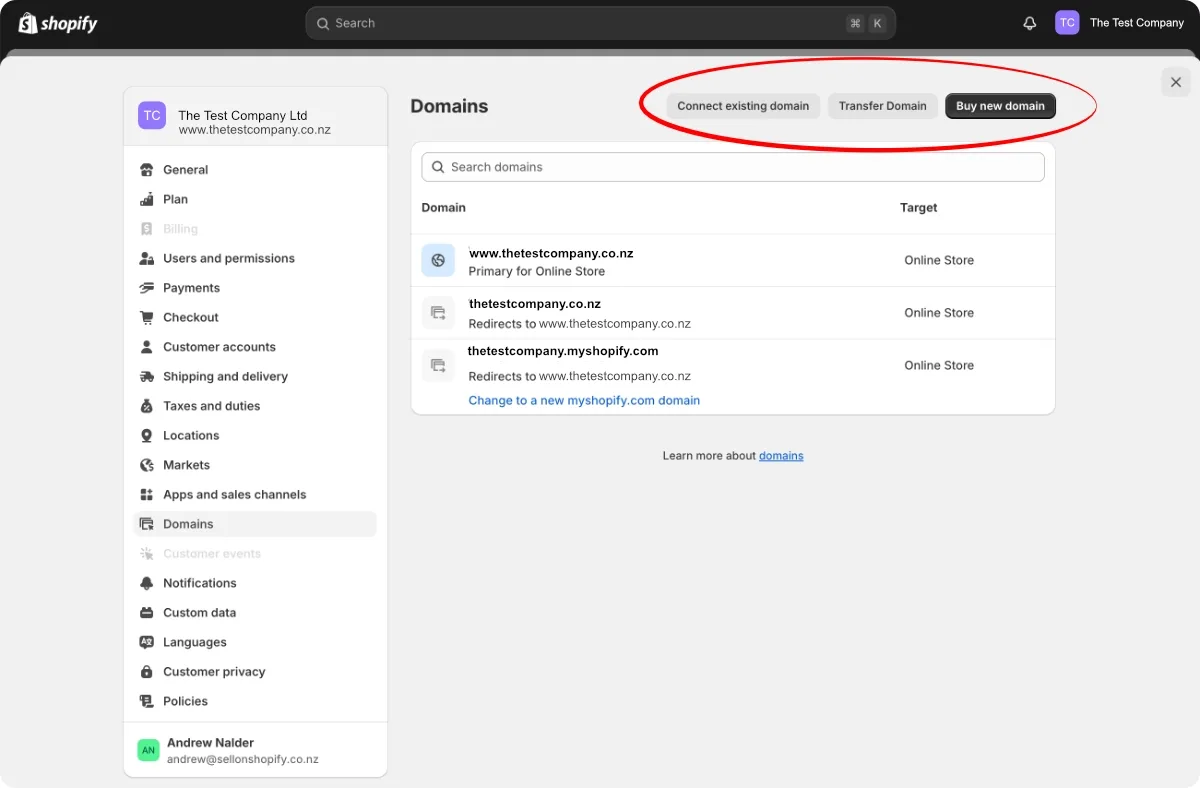The height and width of the screenshot is (788, 1200).
Task: Open Taxes and duties settings
Action: [211, 406]
